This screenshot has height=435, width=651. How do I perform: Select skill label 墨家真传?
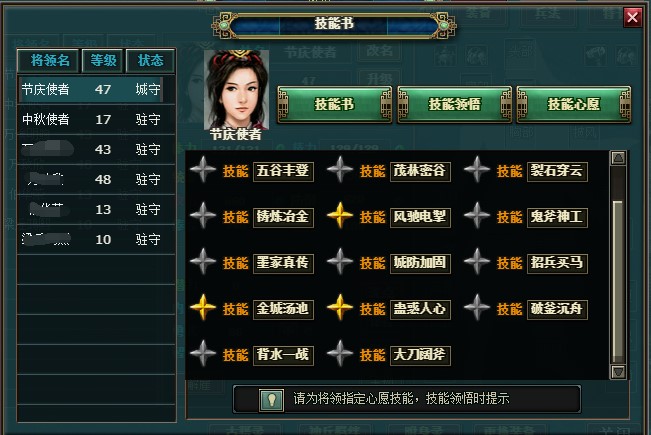point(283,263)
